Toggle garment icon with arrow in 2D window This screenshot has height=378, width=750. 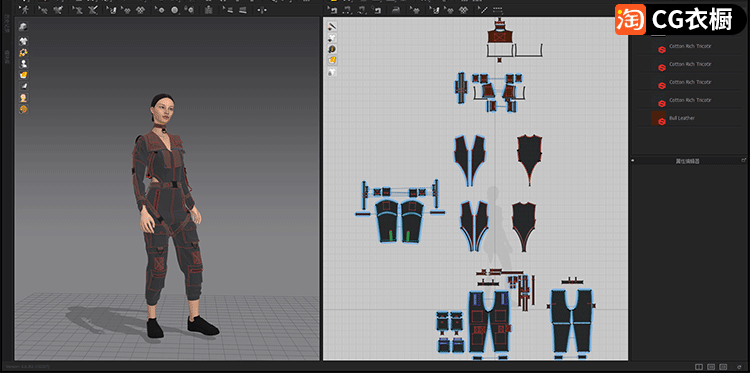point(331,38)
